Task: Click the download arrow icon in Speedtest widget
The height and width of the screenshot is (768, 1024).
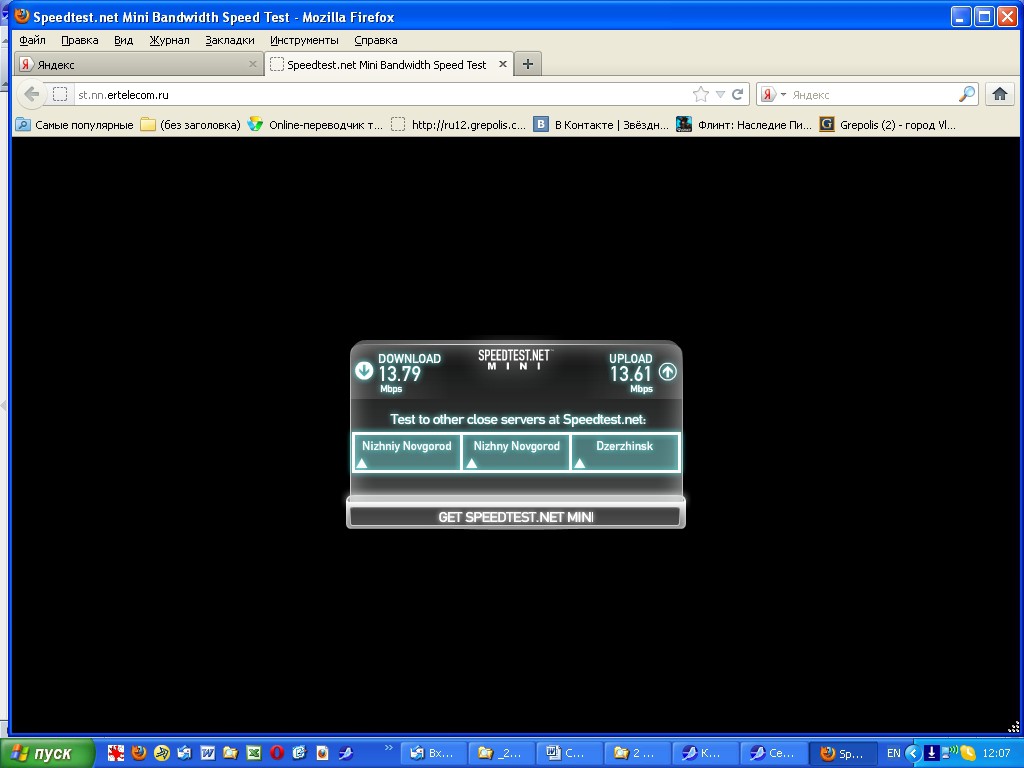Action: (364, 371)
